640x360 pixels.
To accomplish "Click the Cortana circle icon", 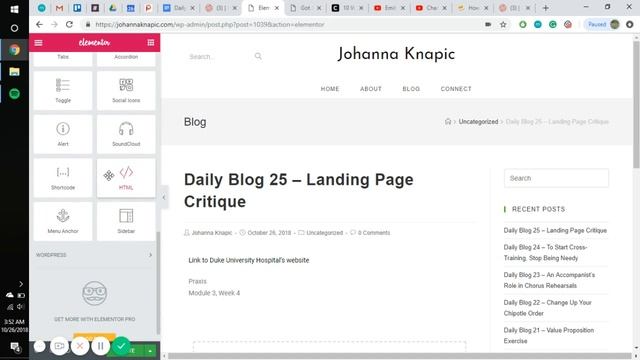I will pos(14,28).
